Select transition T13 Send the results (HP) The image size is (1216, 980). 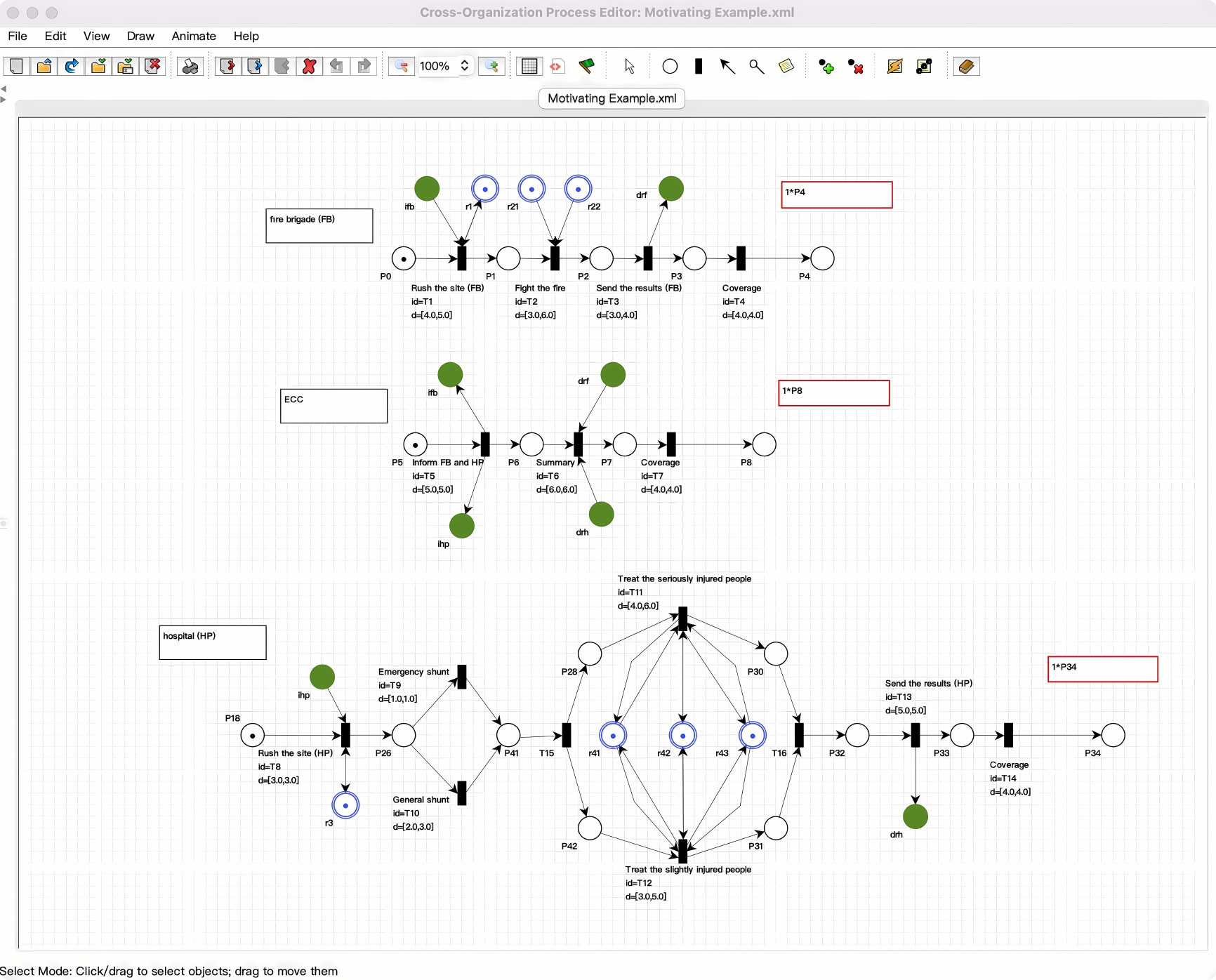(916, 735)
